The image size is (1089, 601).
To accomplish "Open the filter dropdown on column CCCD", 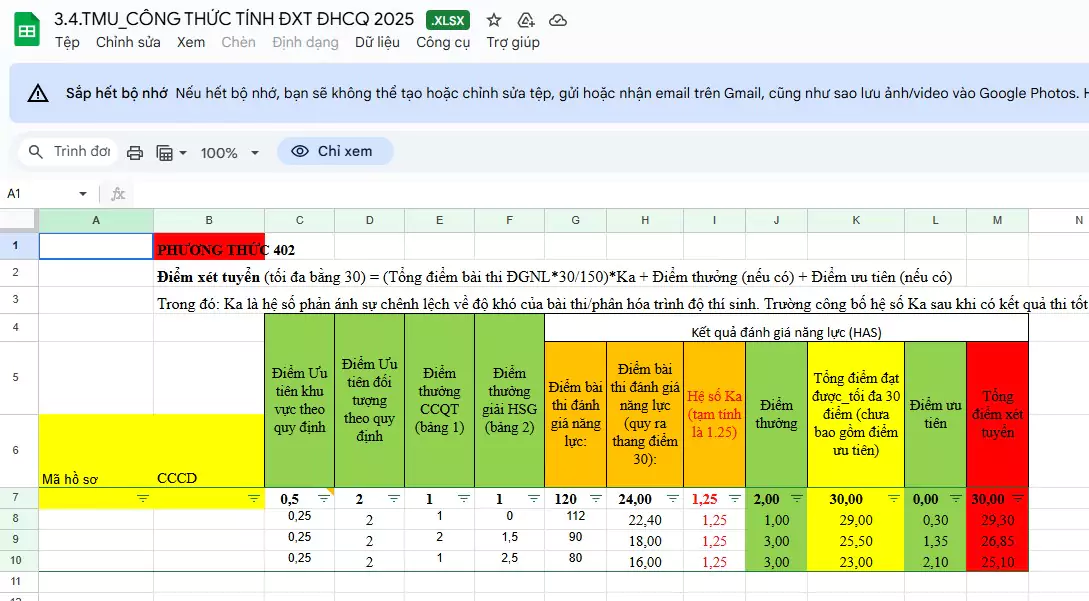I will (251, 497).
